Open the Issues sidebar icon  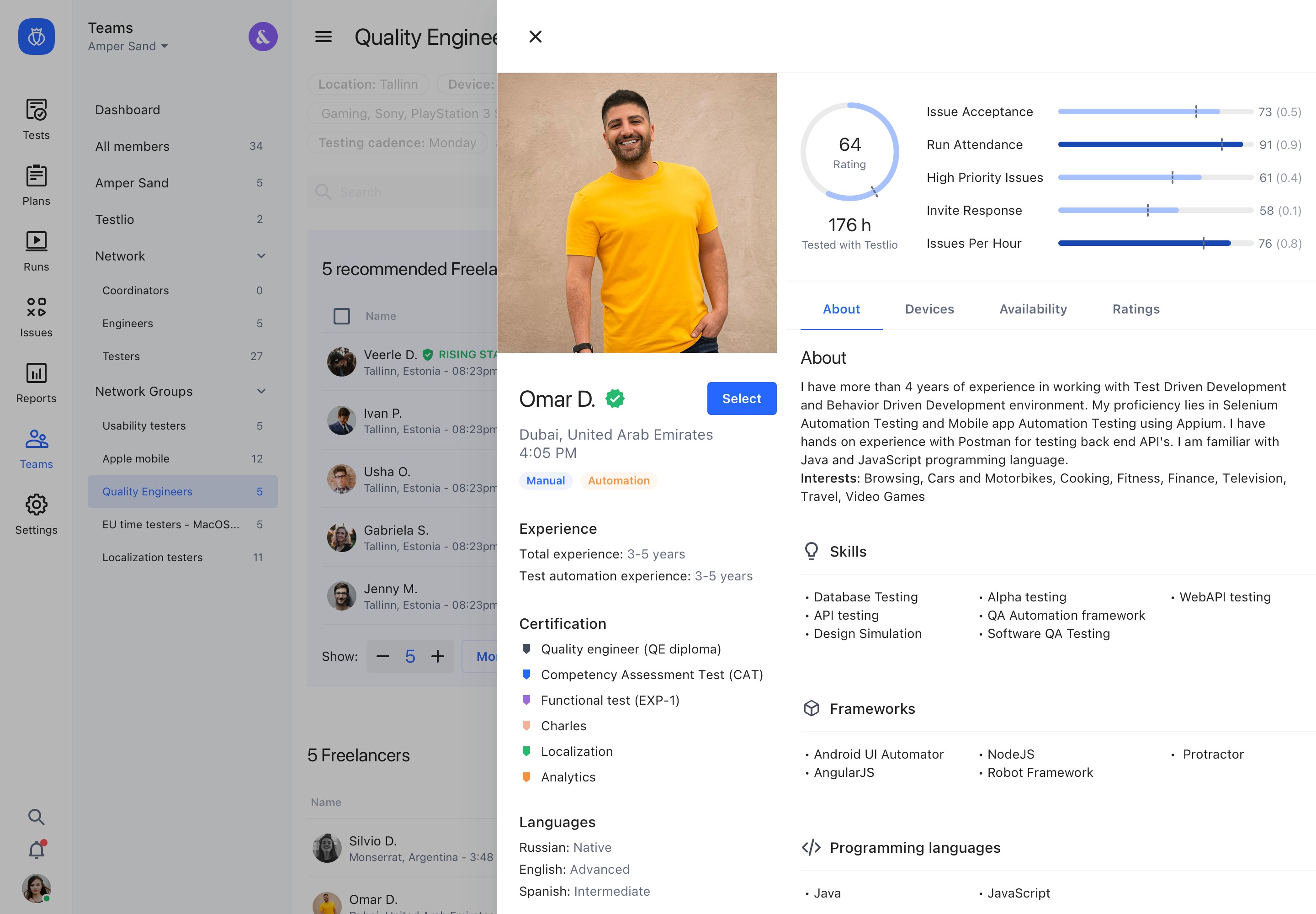click(x=36, y=308)
